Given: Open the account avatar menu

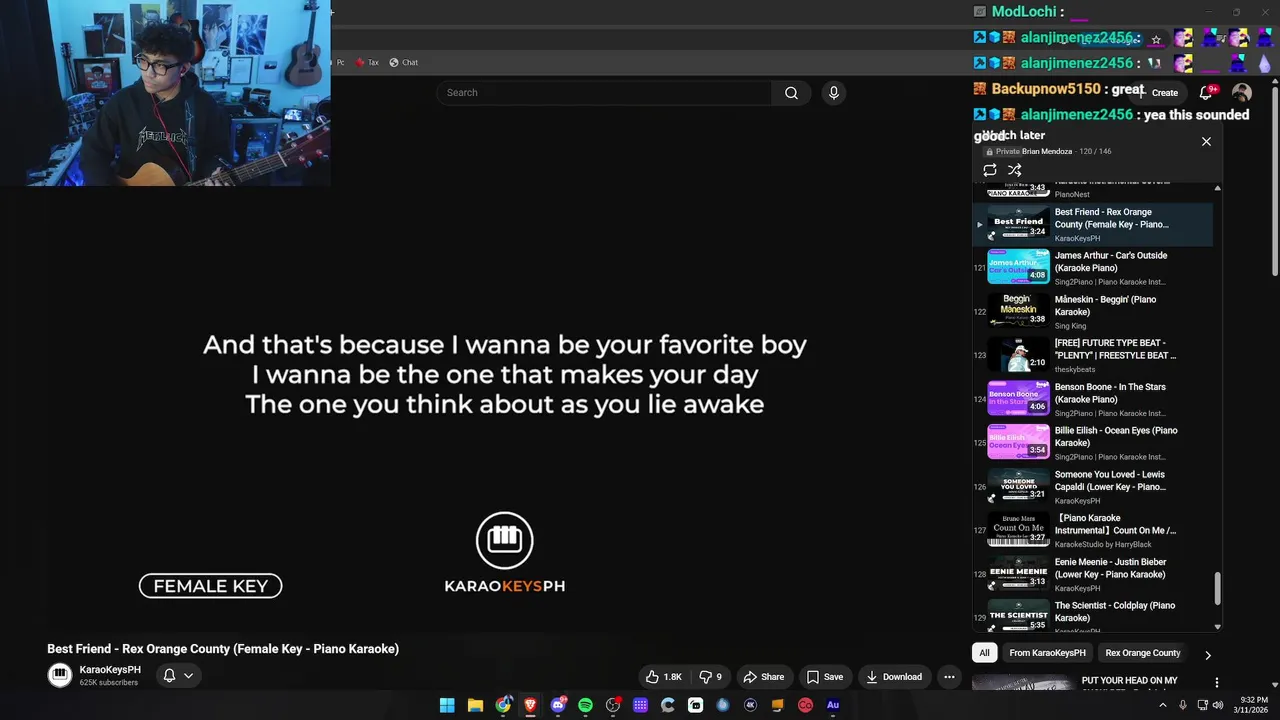Looking at the screenshot, I should (1242, 93).
